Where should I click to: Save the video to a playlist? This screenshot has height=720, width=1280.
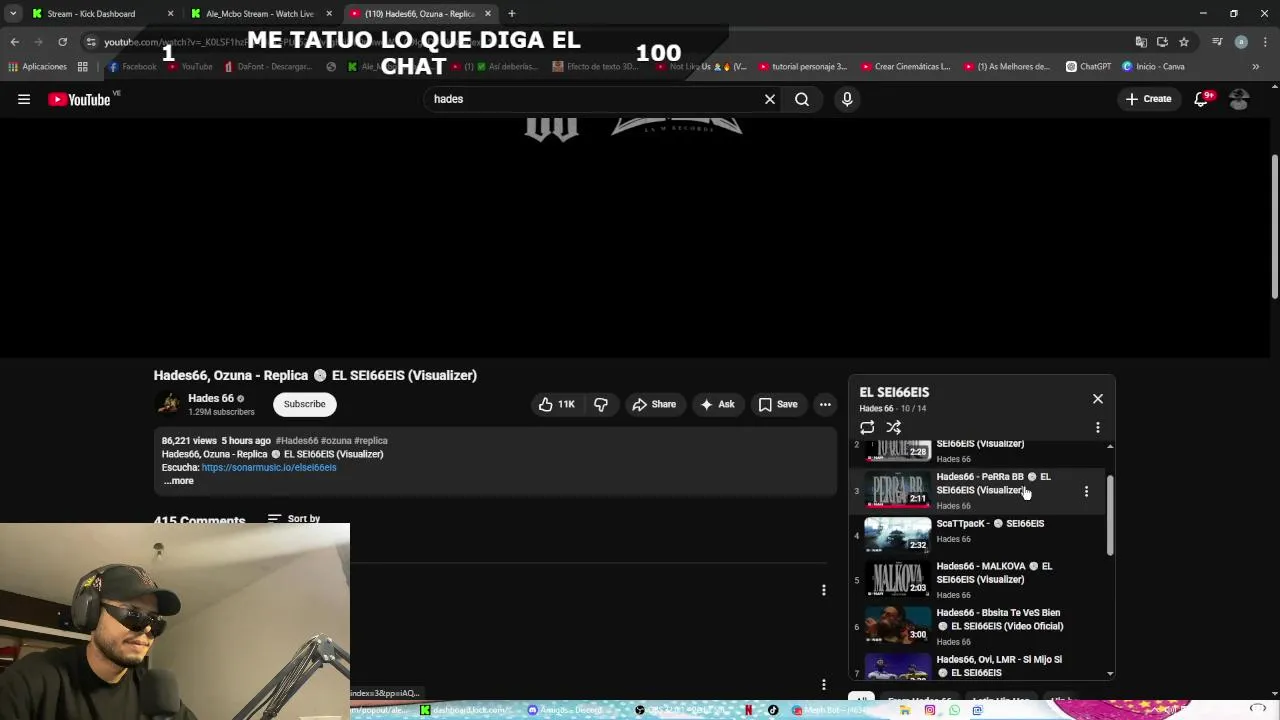[778, 404]
